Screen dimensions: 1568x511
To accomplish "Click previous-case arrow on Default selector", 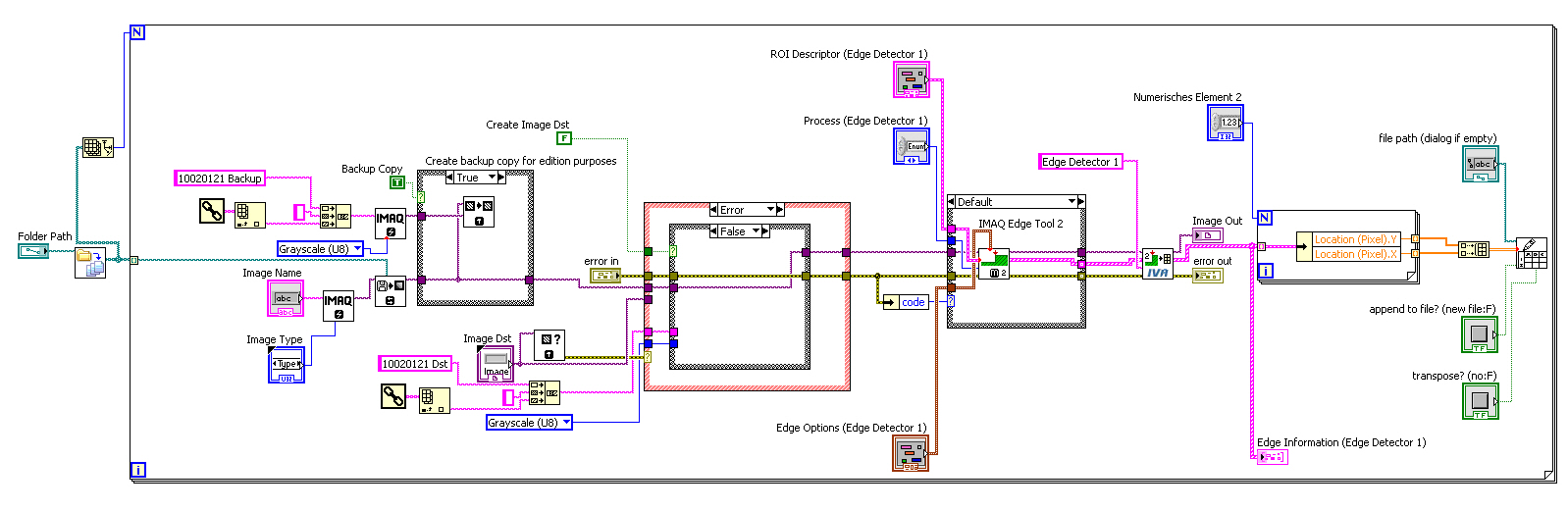I will tap(952, 201).
